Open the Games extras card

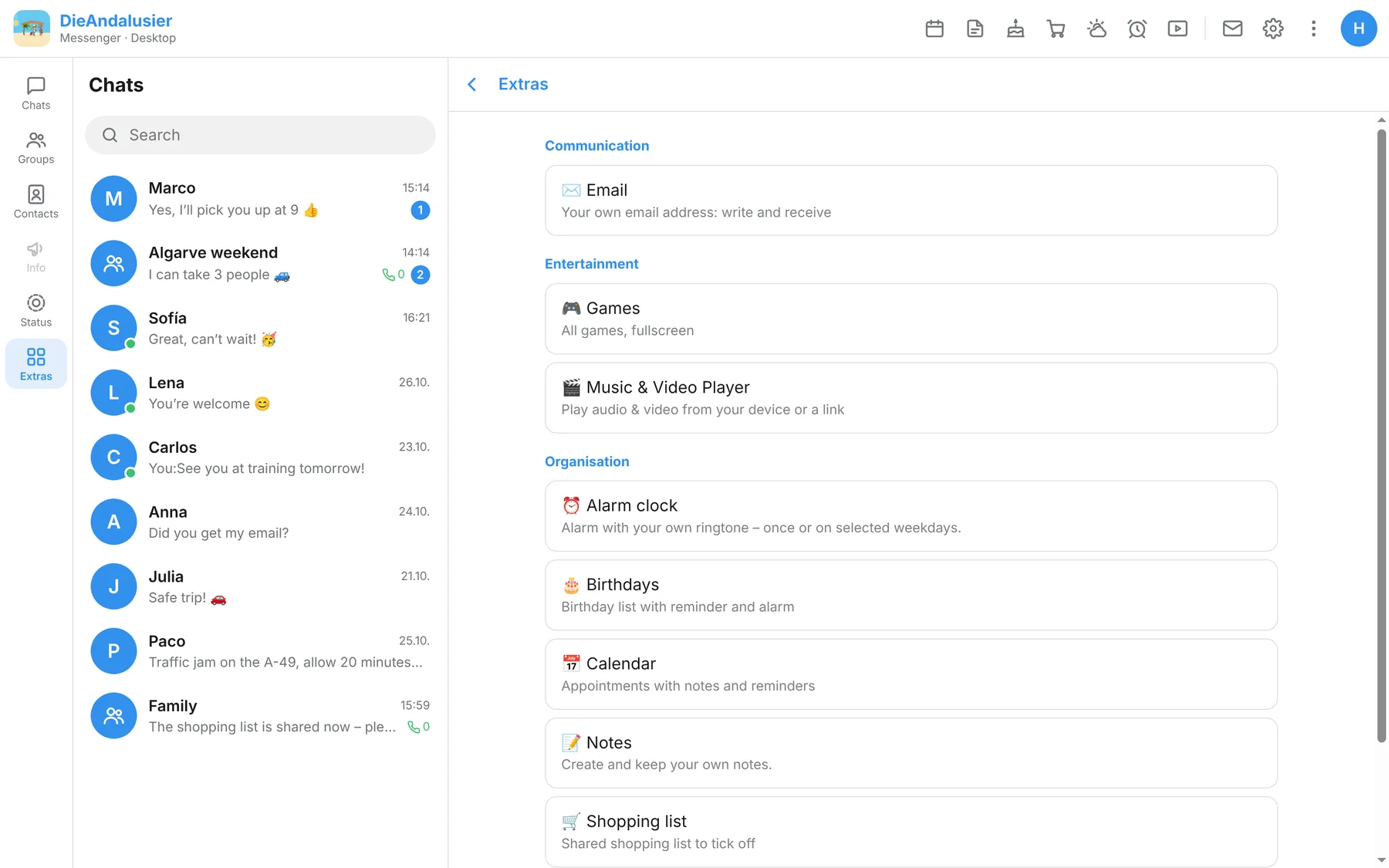coord(911,319)
